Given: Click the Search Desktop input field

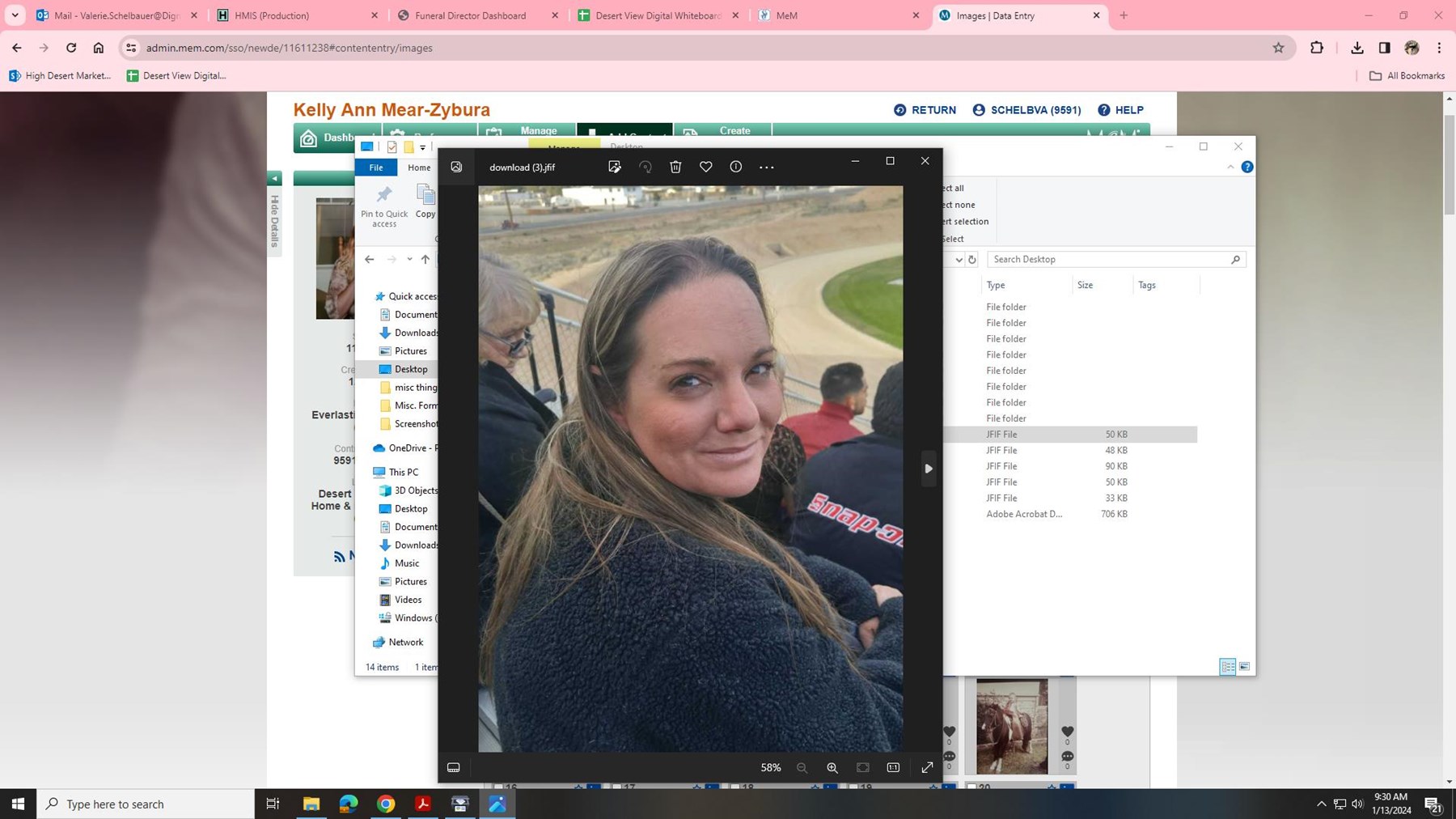Looking at the screenshot, I should tap(1108, 259).
